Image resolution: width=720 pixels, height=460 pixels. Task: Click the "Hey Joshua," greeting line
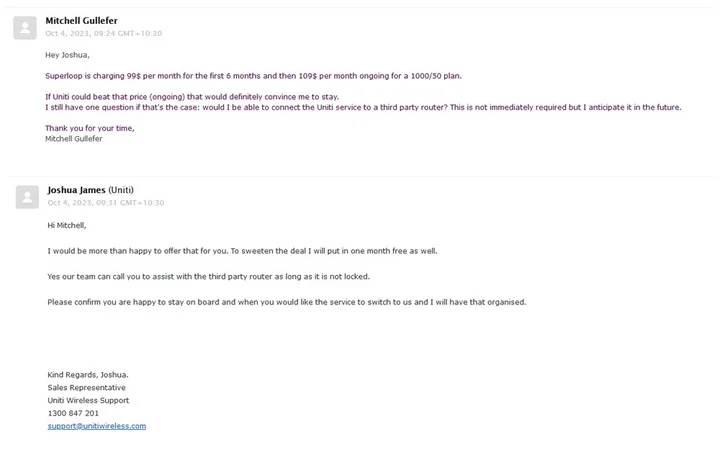(67, 55)
